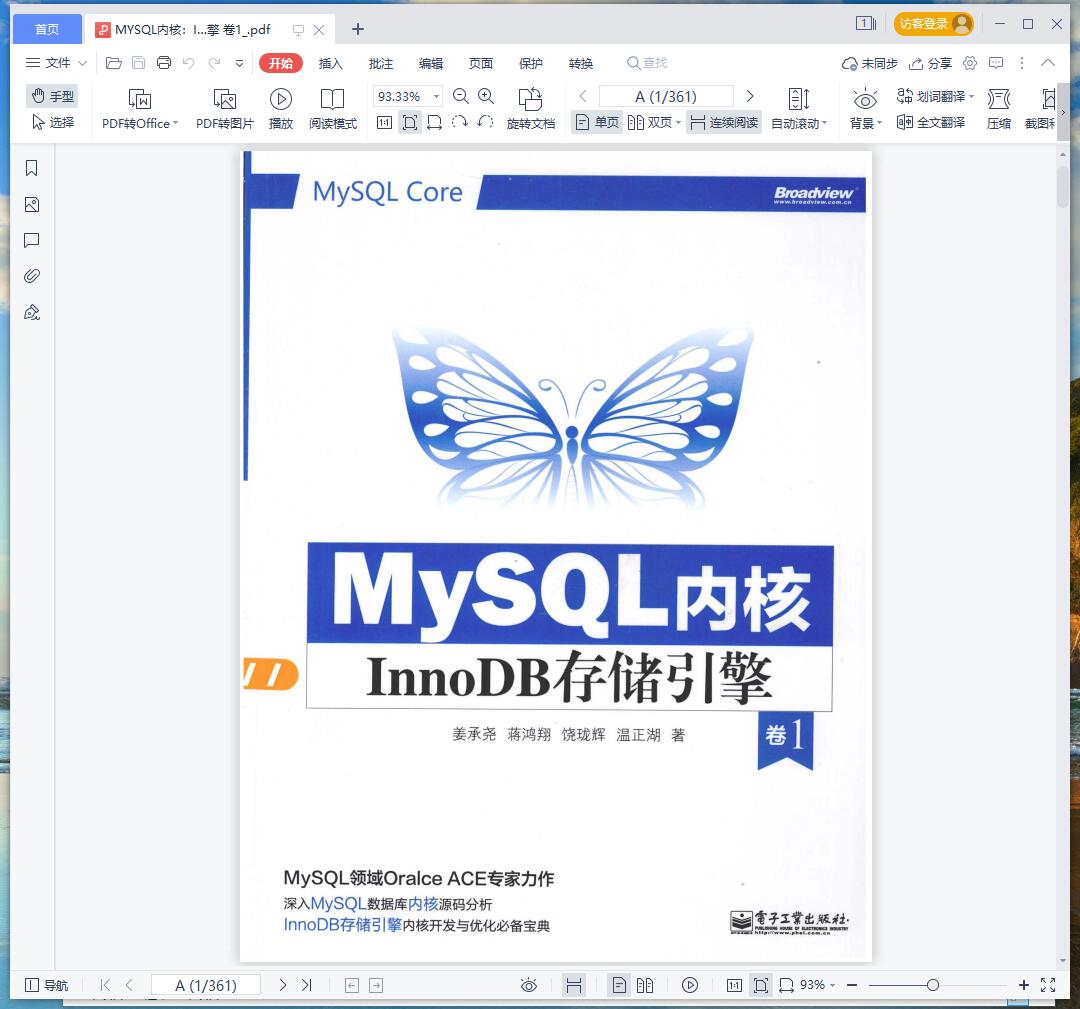
Task: Open the bookmarks panel icon in sidebar
Action: 32,168
